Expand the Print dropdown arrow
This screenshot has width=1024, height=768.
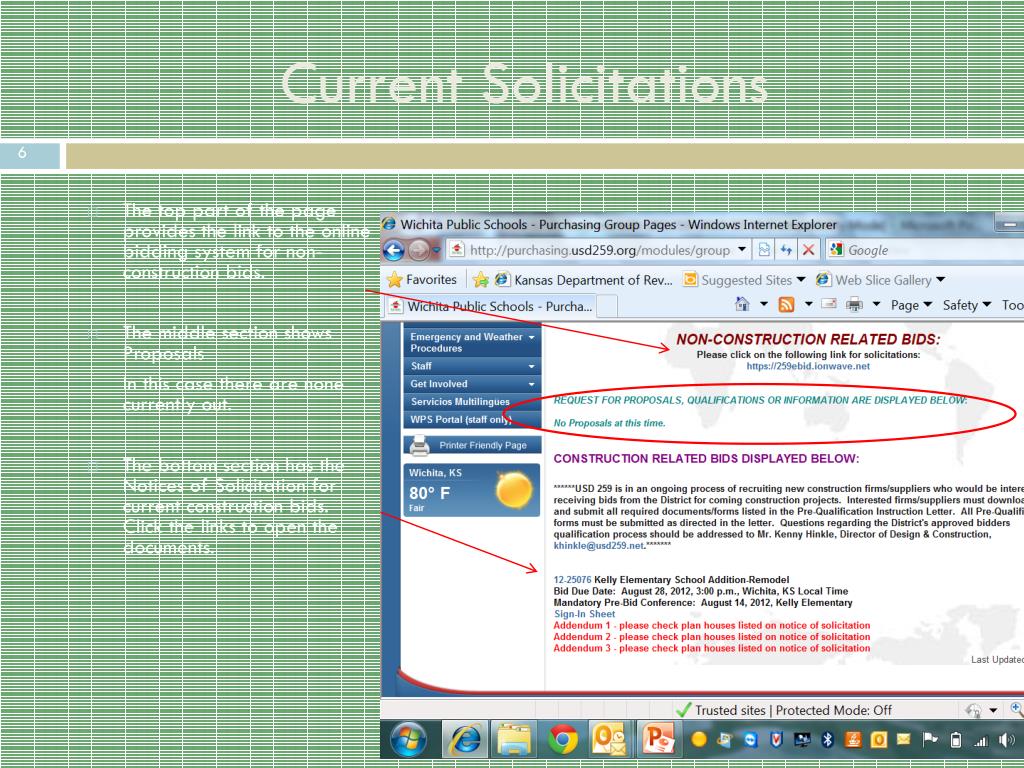coord(876,305)
